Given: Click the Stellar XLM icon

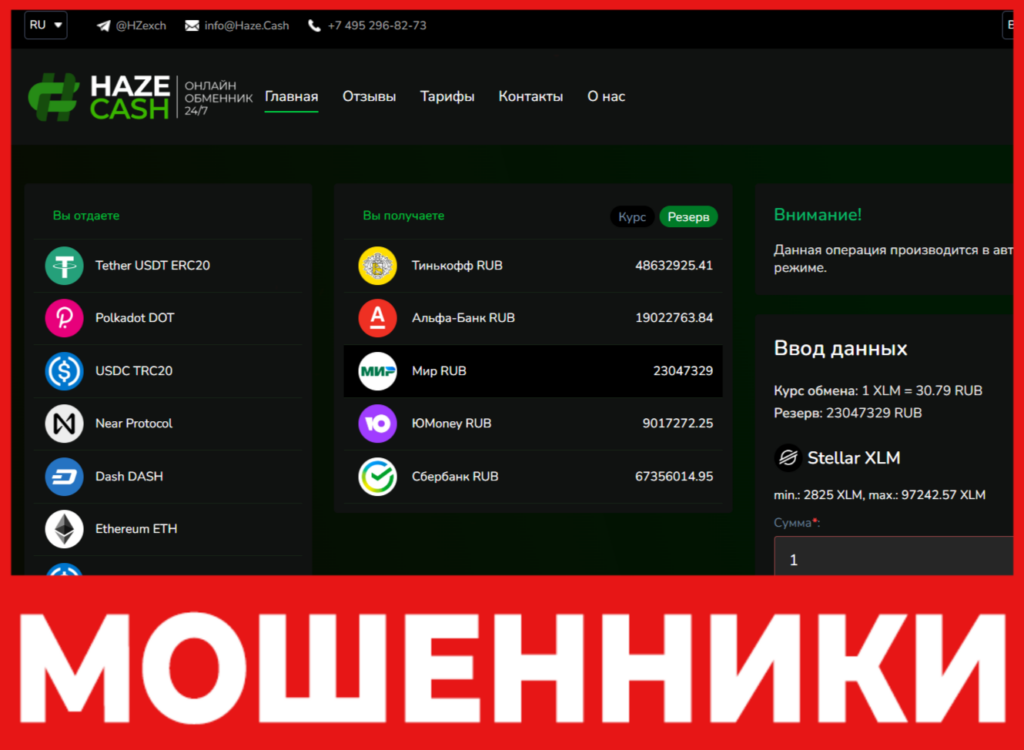Looking at the screenshot, I should point(789,457).
